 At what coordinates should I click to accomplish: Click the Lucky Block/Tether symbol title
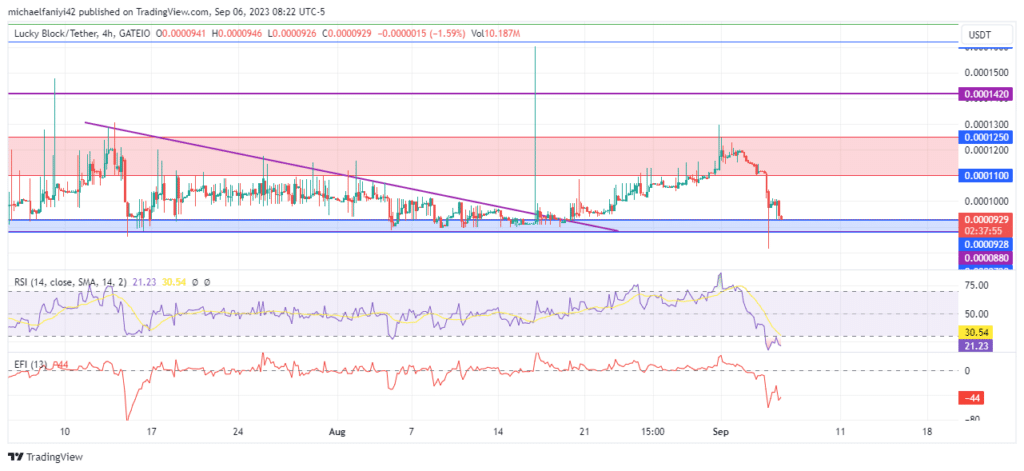click(57, 33)
